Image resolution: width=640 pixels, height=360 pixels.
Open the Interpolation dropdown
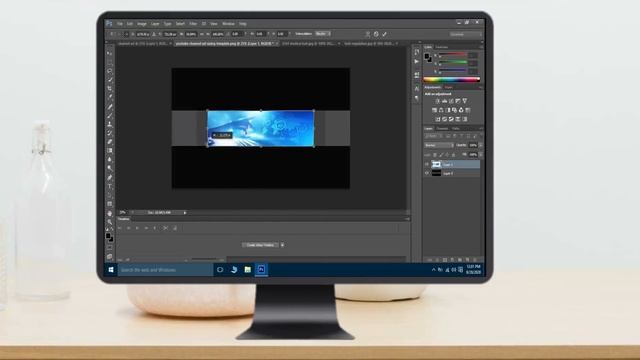coord(323,34)
